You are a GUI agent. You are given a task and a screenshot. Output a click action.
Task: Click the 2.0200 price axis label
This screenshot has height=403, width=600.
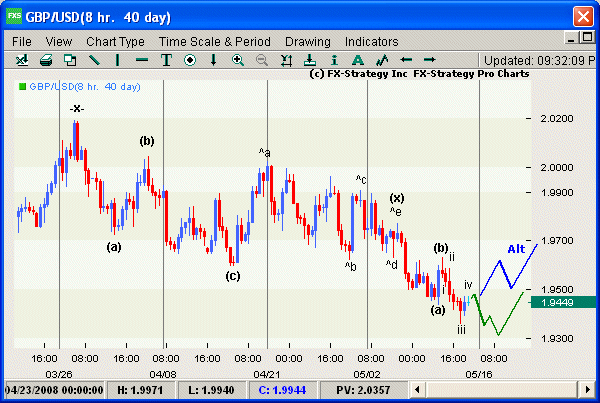(x=557, y=119)
